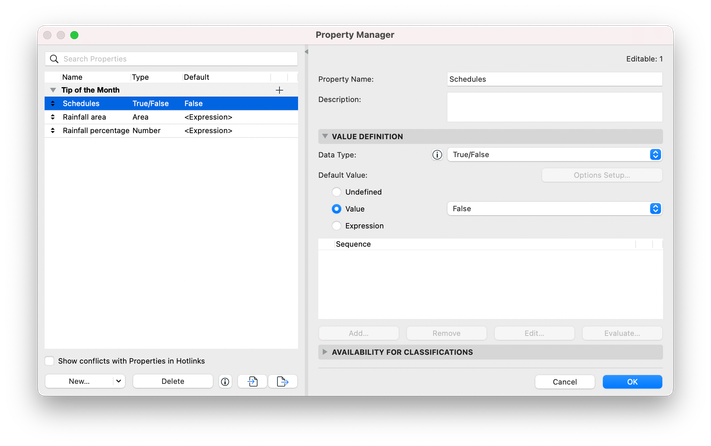Collapse the left panel with divider arrow
The height and width of the screenshot is (446, 711).
pos(307,52)
